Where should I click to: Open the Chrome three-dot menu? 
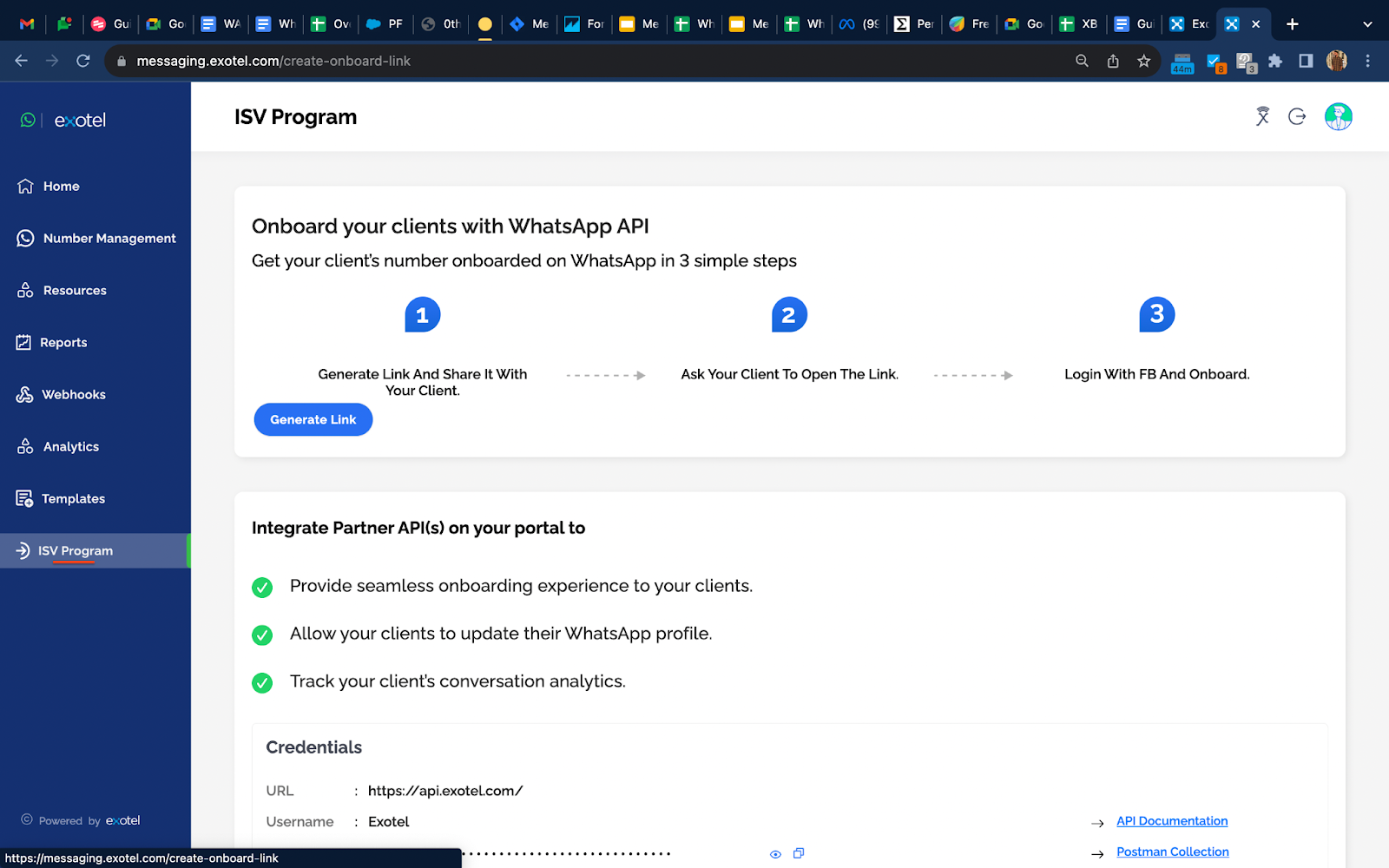tap(1367, 61)
